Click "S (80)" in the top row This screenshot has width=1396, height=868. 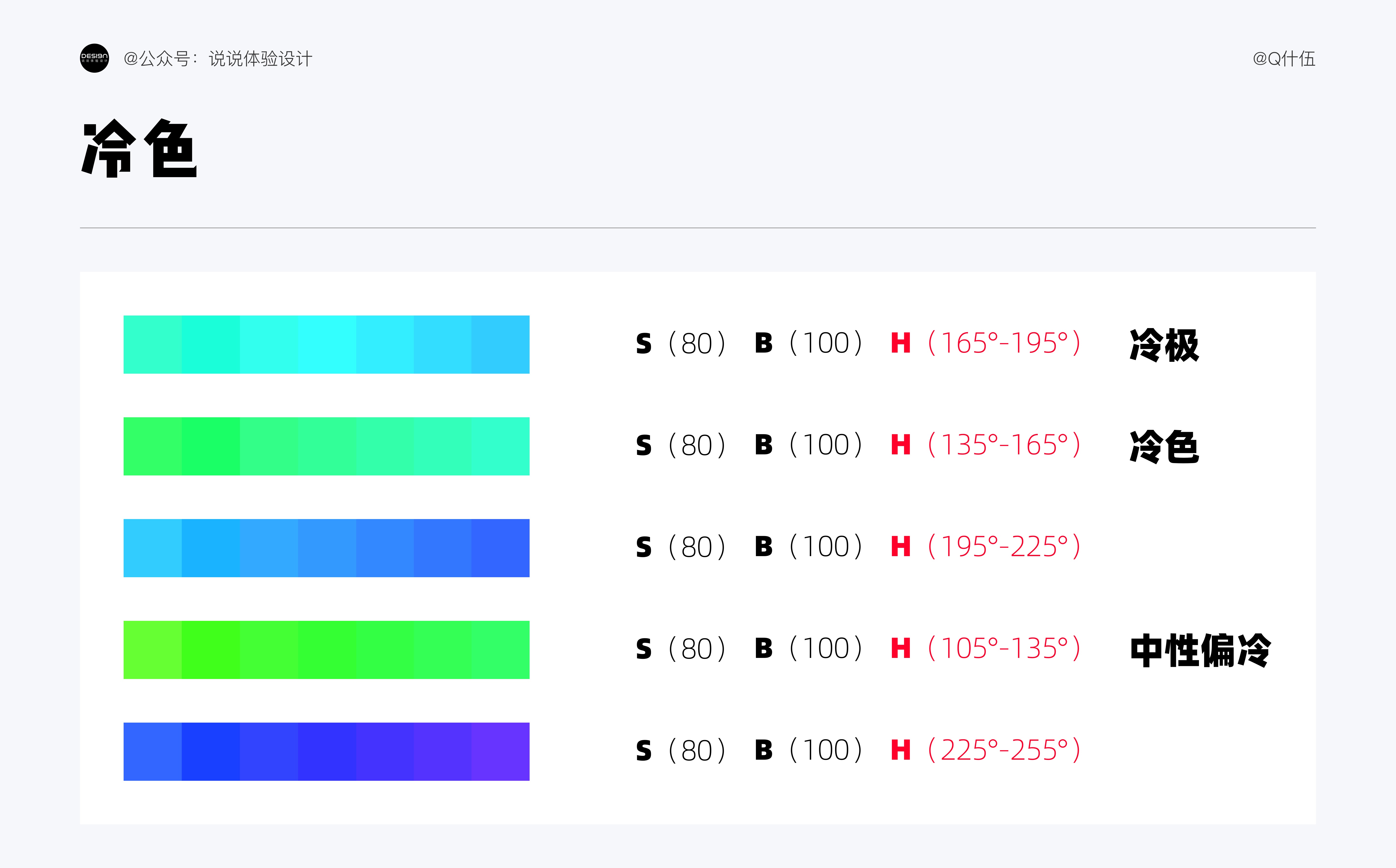(x=681, y=344)
